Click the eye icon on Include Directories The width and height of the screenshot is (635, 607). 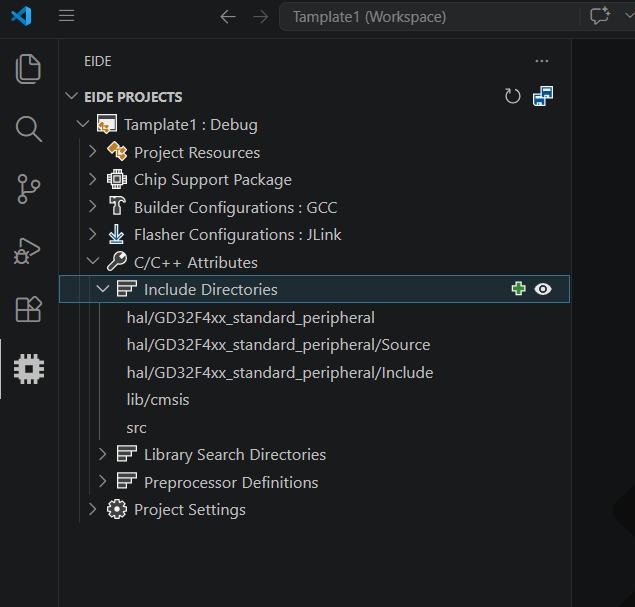click(543, 289)
